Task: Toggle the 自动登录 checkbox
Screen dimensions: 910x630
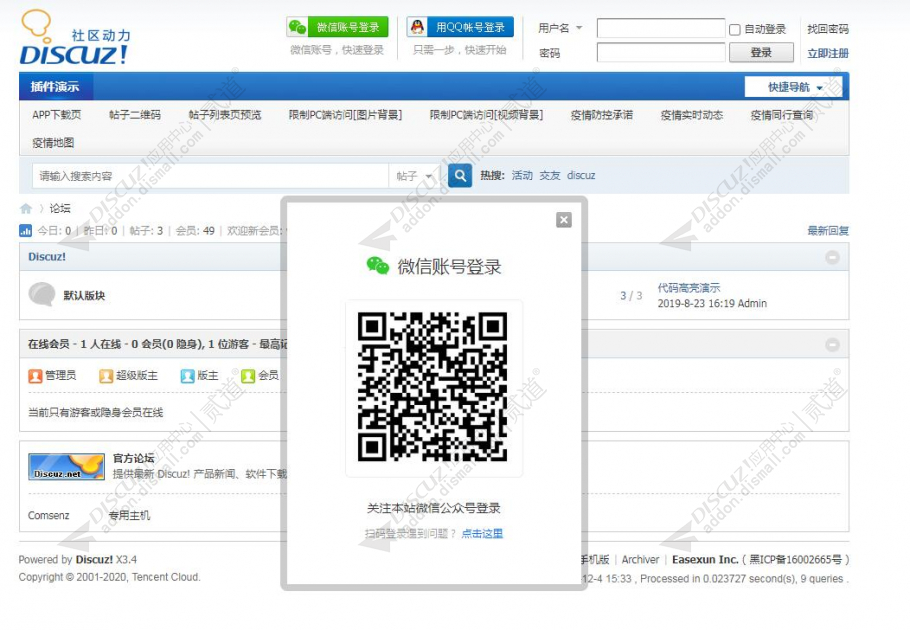Action: [735, 30]
